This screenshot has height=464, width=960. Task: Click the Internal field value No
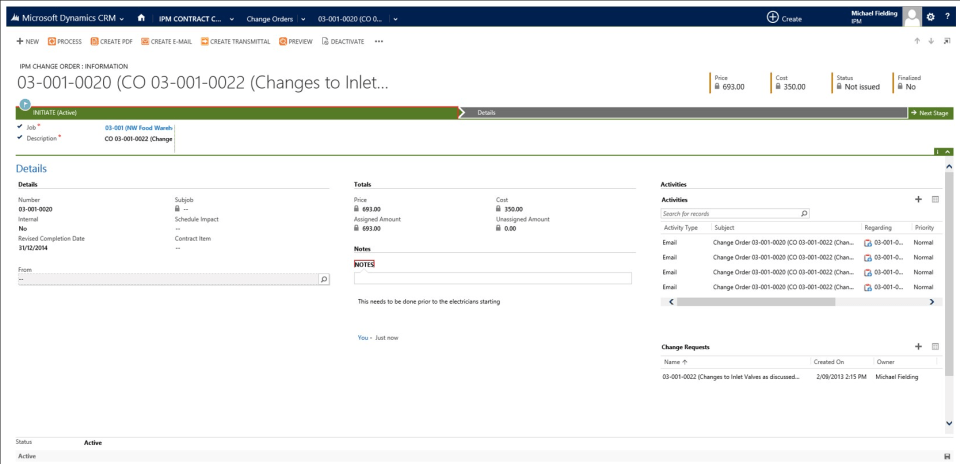pyautogui.click(x=22, y=228)
